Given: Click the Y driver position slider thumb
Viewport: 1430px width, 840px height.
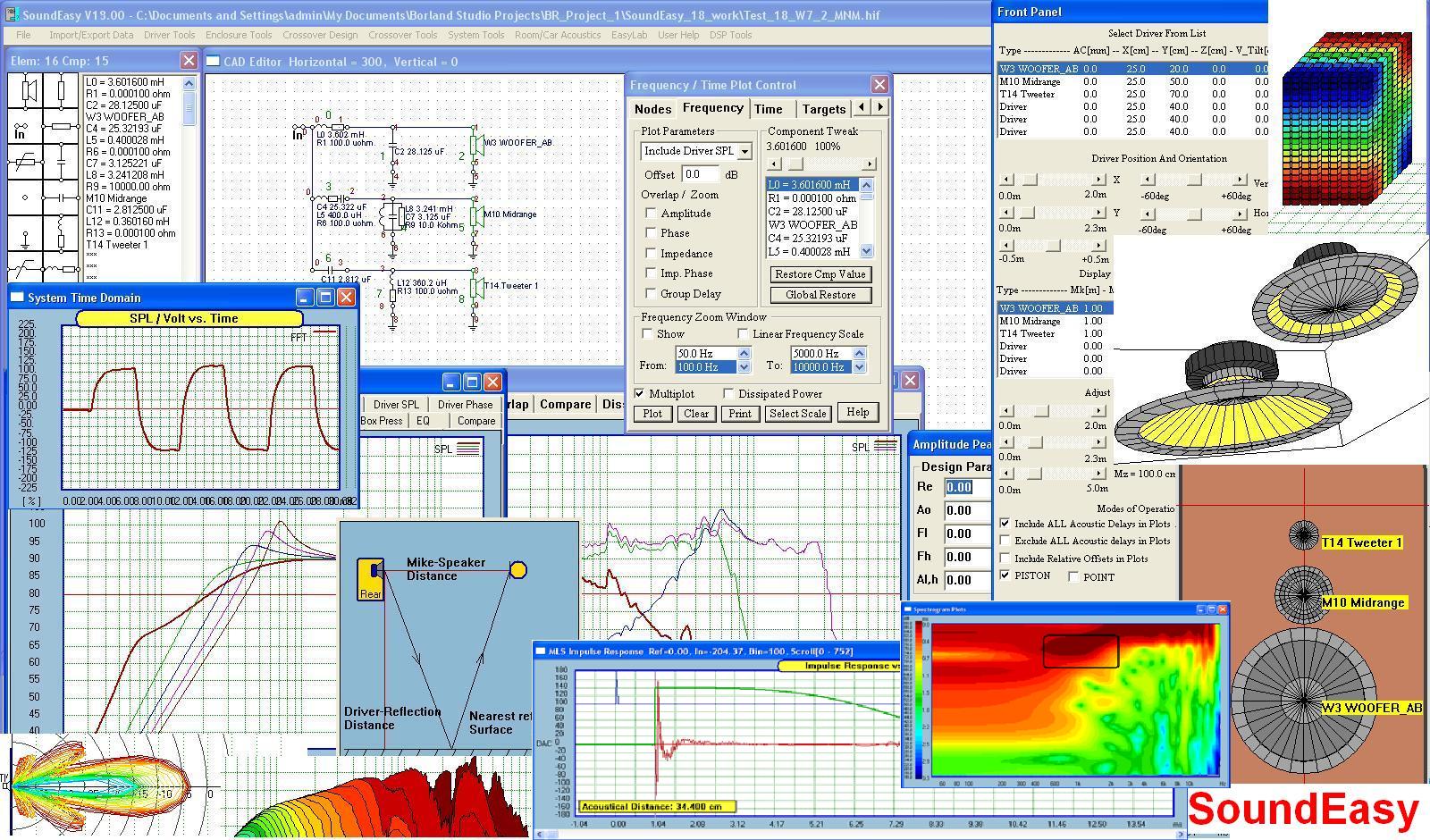Looking at the screenshot, I should pos(1027,213).
